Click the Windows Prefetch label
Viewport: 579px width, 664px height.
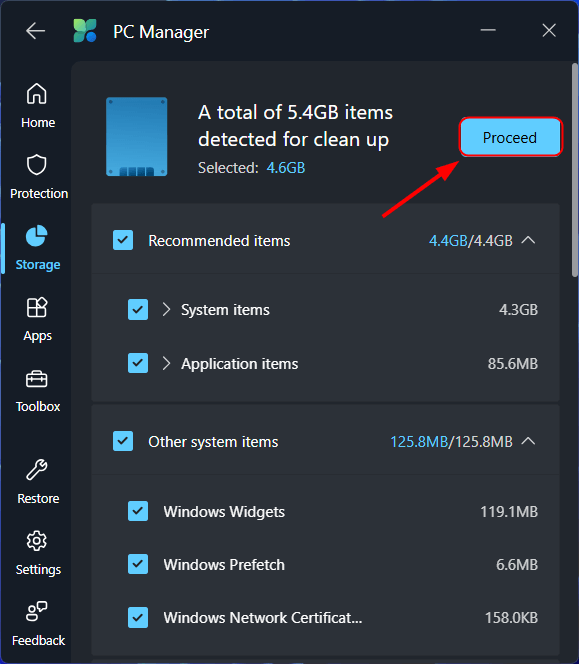click(x=224, y=564)
